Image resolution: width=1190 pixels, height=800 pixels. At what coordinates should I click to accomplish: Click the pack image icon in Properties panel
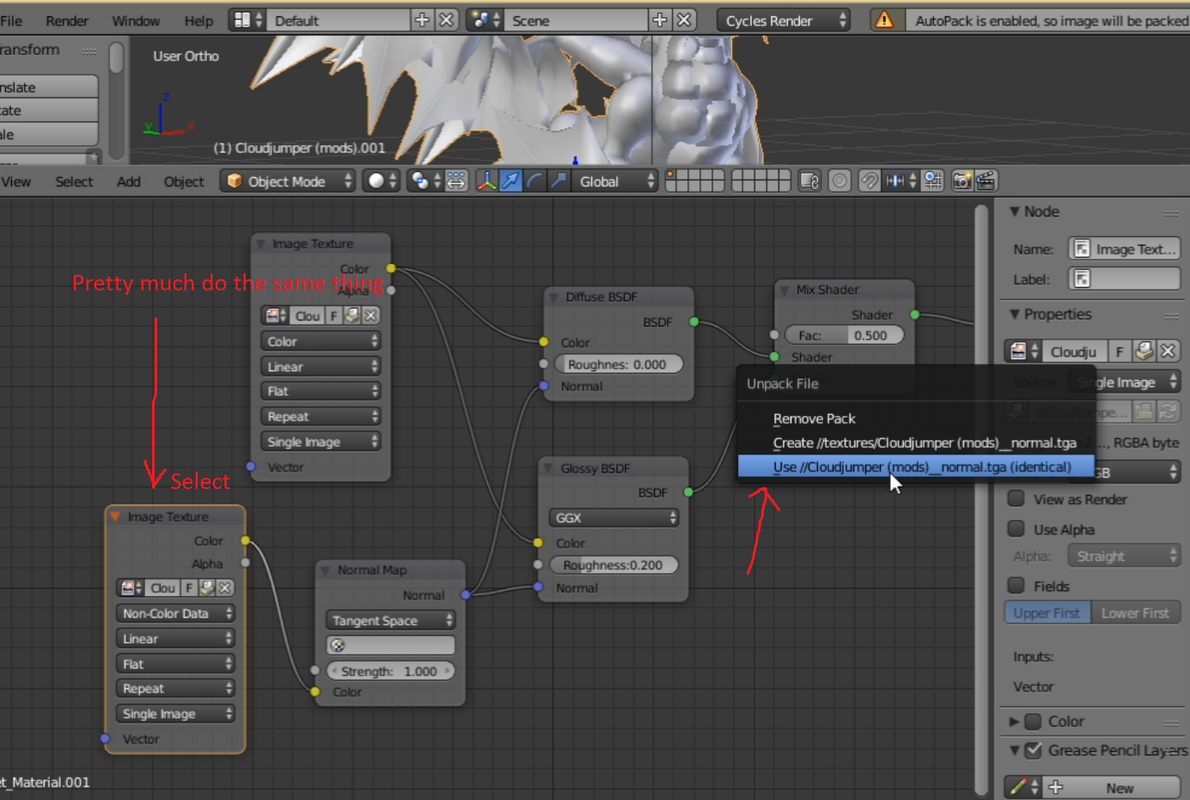(x=1144, y=351)
